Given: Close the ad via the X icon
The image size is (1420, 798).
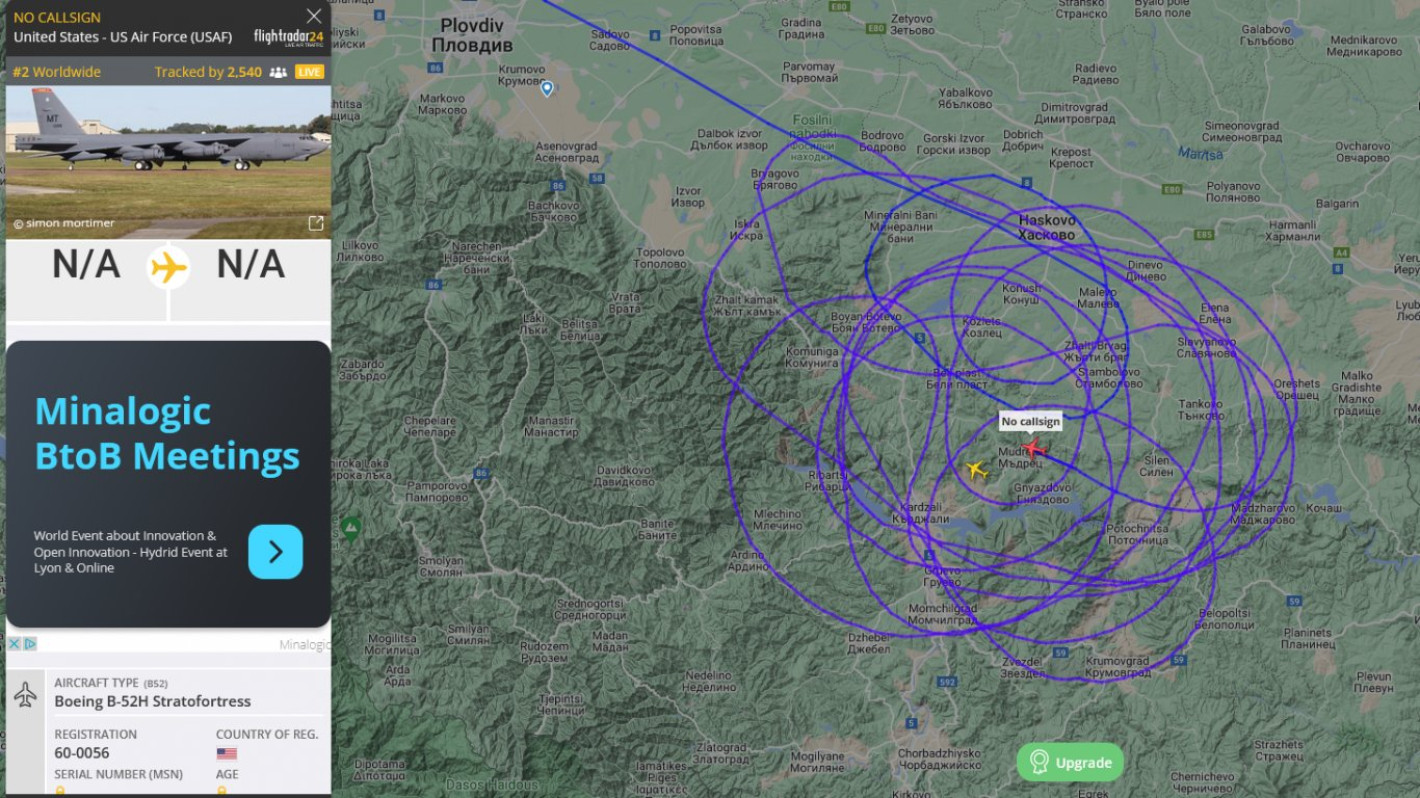Looking at the screenshot, I should click(14, 644).
